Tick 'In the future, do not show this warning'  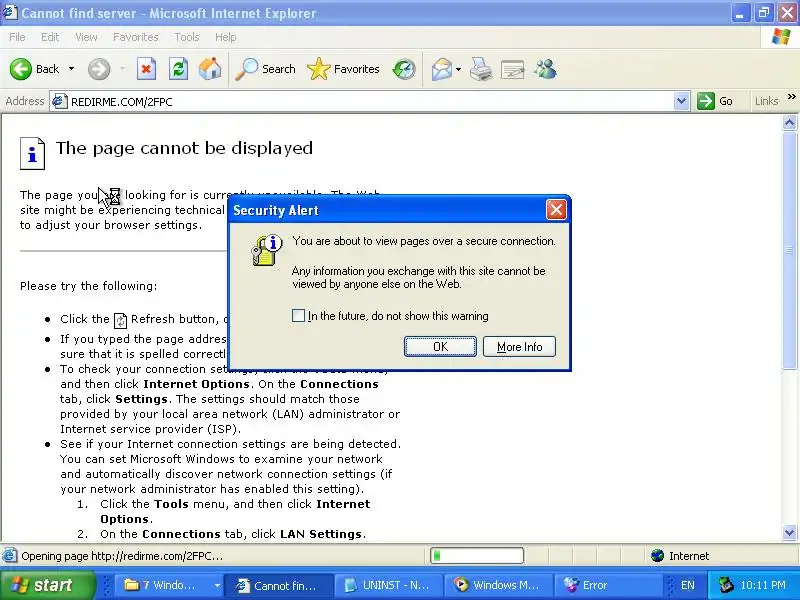point(298,315)
